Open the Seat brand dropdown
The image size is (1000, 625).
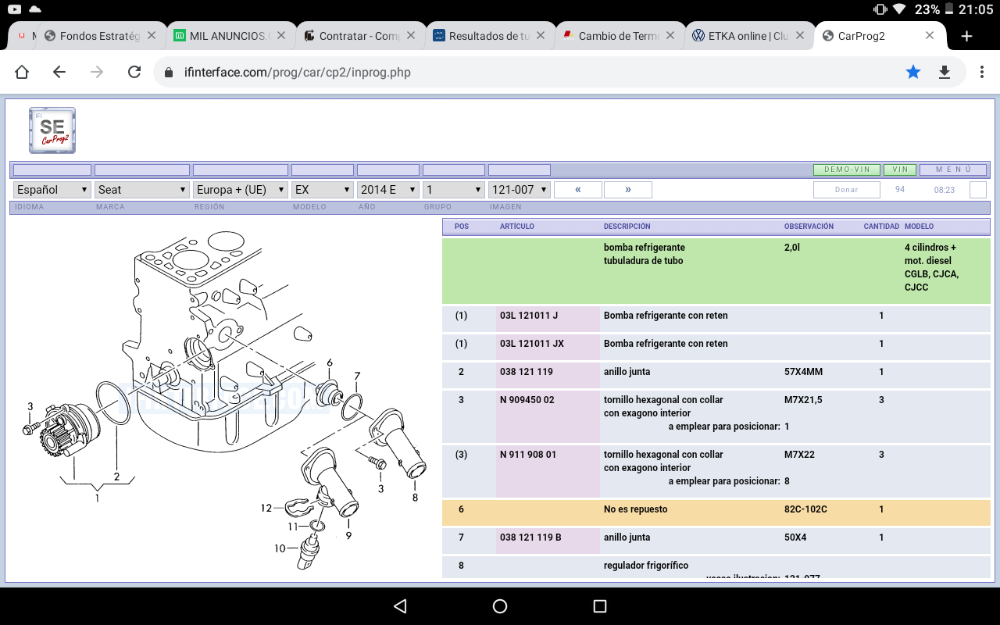pos(142,189)
